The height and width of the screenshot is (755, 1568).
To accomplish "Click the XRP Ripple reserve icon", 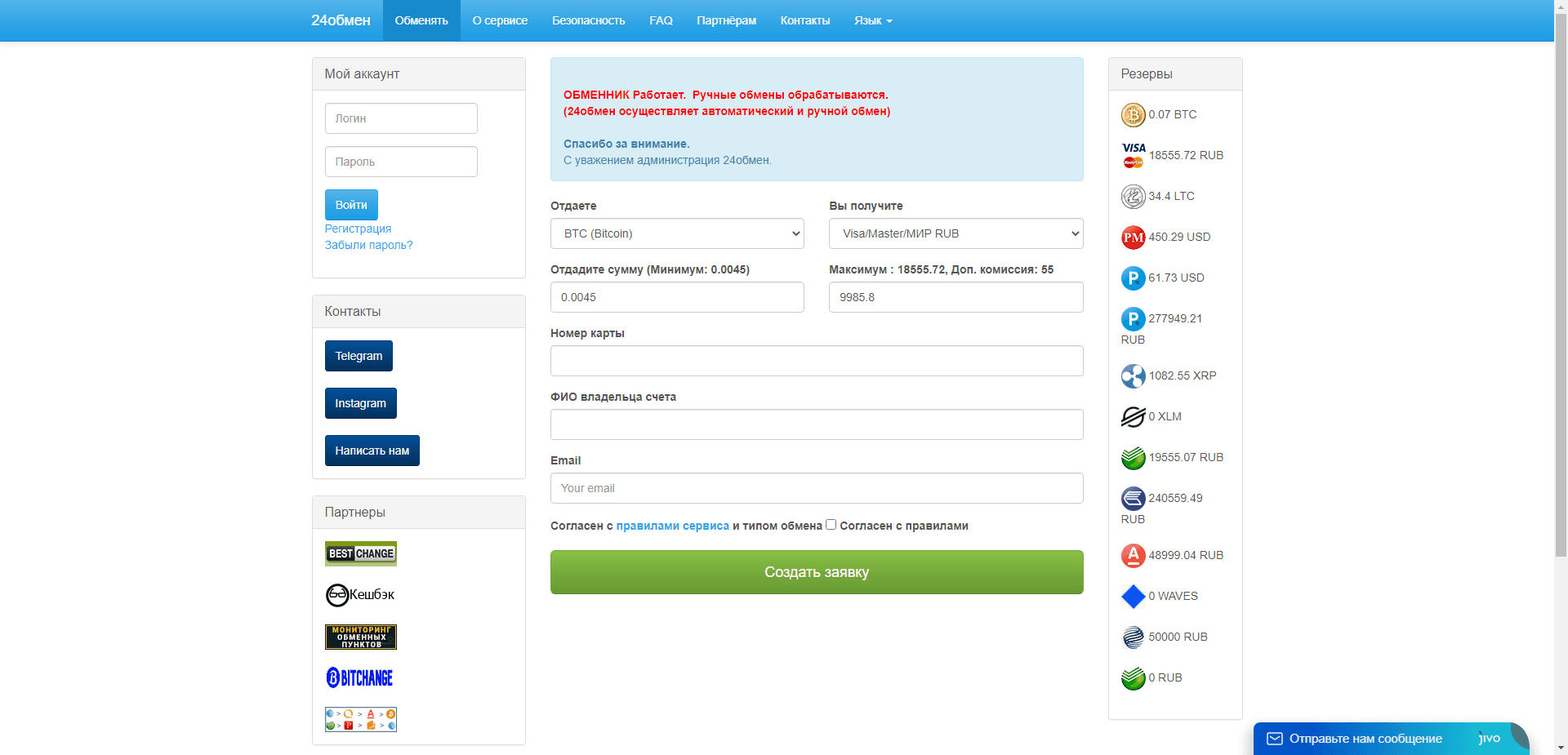I will click(1133, 376).
